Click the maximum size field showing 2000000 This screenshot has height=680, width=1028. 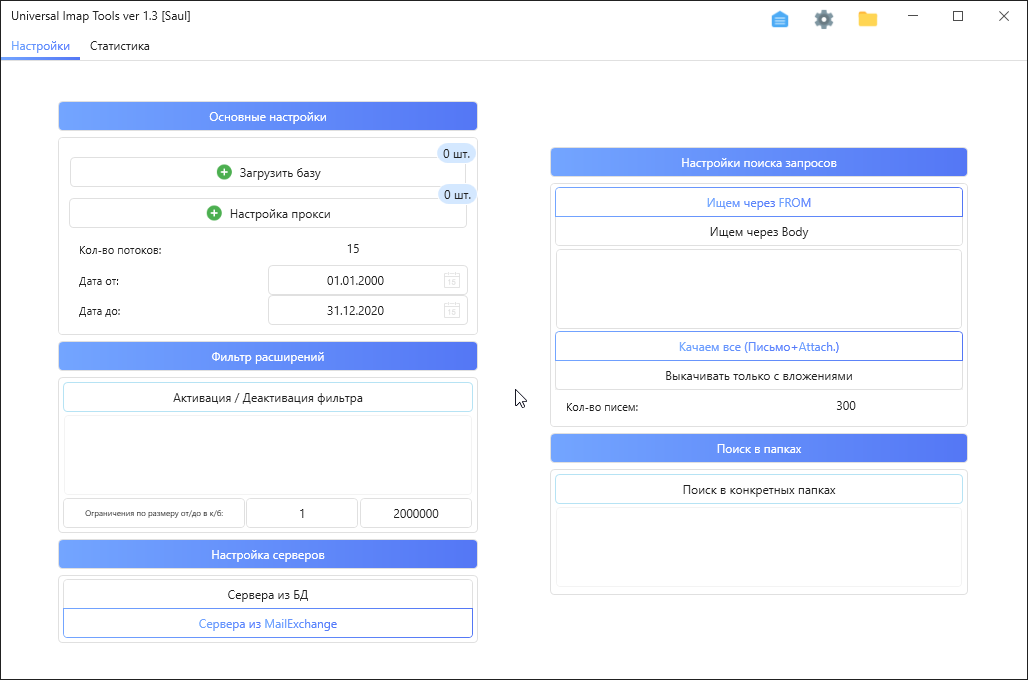click(416, 513)
